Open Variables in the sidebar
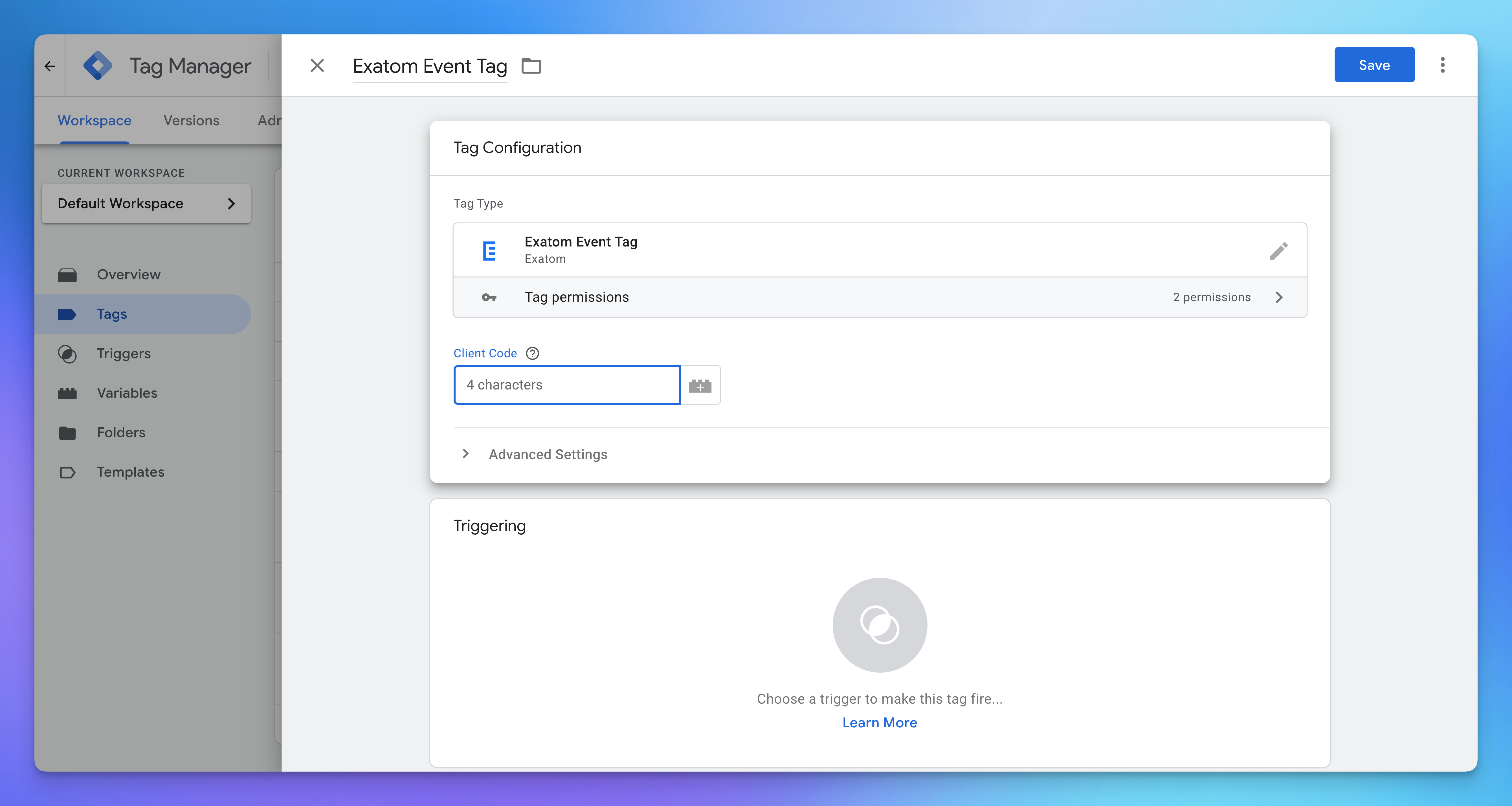The width and height of the screenshot is (1512, 806). [x=127, y=393]
